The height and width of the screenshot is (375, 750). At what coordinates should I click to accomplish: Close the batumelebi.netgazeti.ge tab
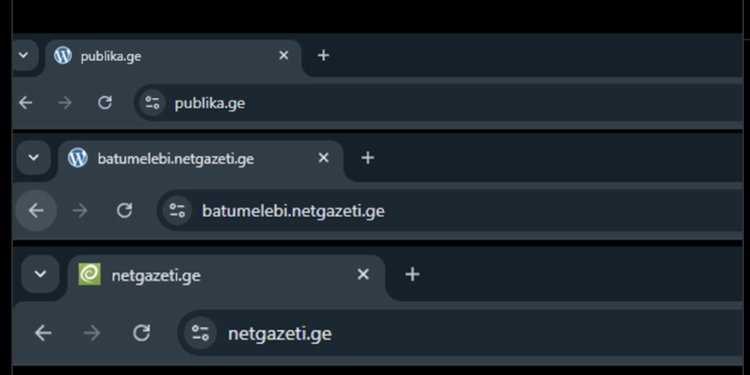324,157
